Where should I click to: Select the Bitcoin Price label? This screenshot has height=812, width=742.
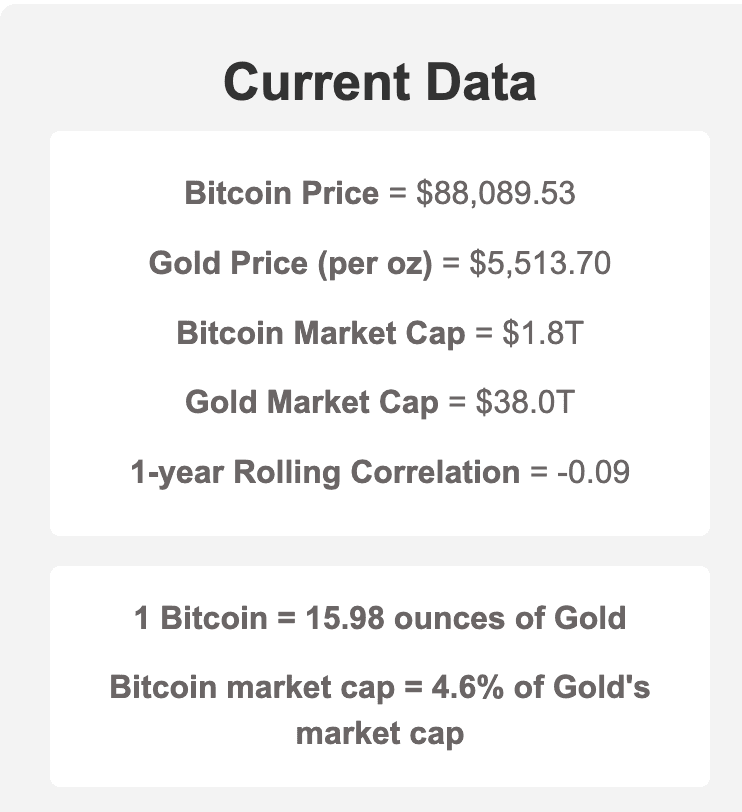(x=281, y=193)
